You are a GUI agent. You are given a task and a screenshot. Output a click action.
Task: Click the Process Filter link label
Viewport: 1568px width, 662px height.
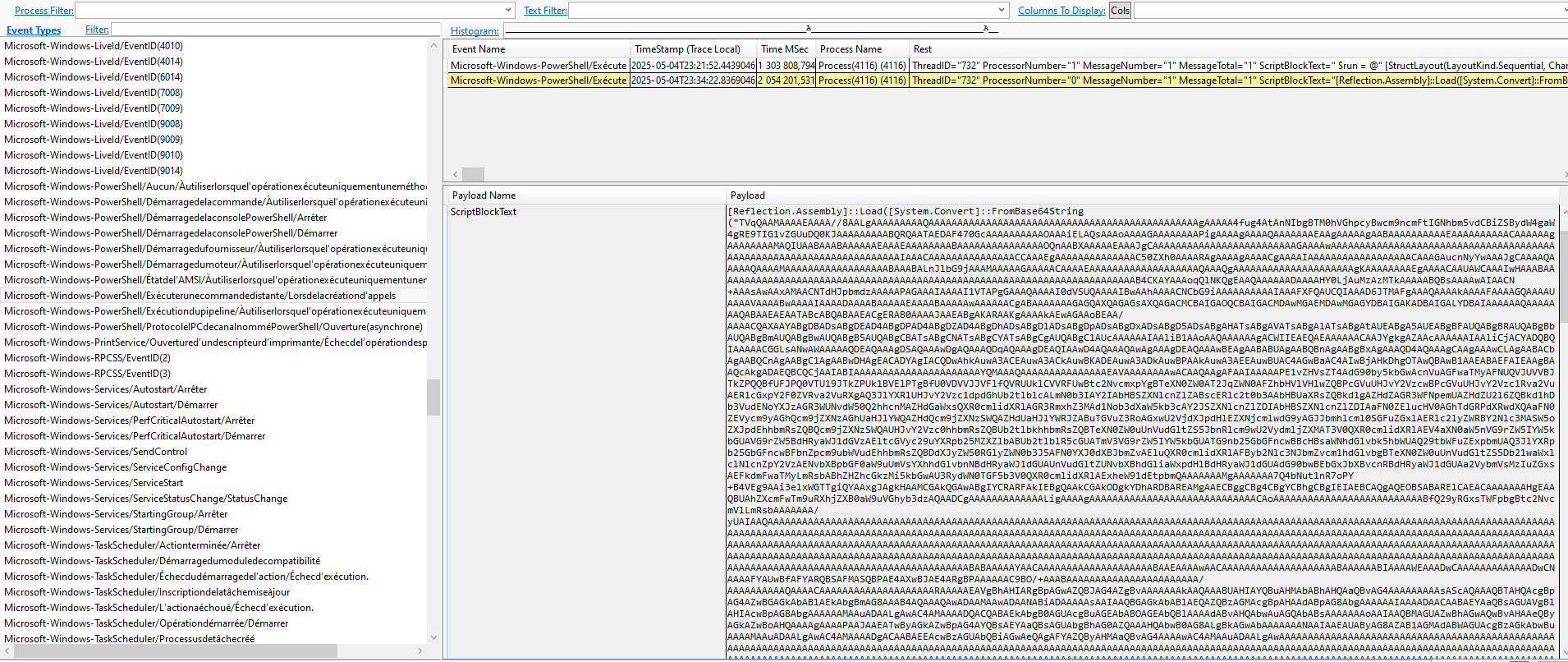[x=44, y=11]
